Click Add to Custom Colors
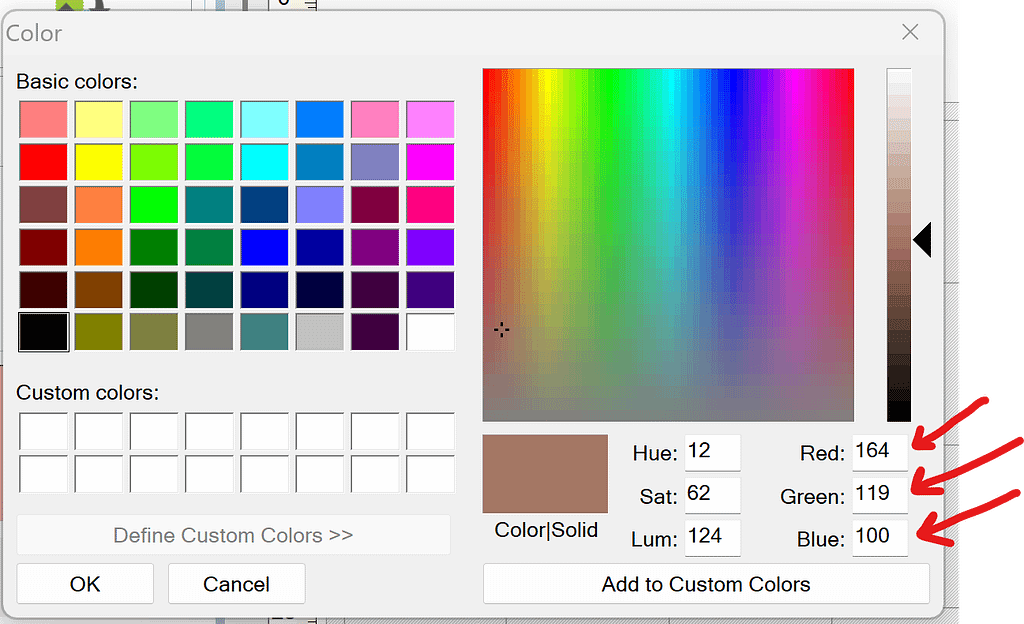Image resolution: width=1024 pixels, height=624 pixels. [x=706, y=584]
